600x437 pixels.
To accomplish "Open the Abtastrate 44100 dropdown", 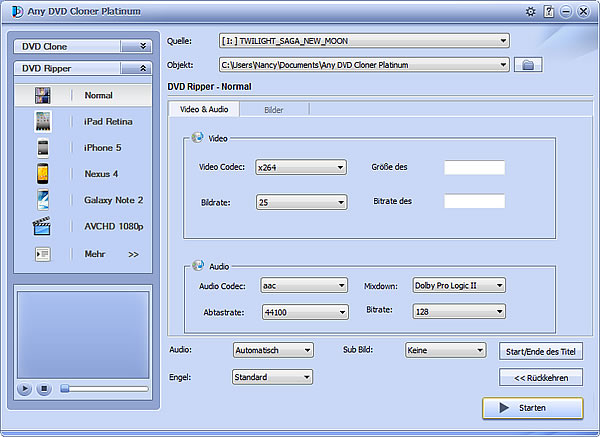I will [305, 312].
